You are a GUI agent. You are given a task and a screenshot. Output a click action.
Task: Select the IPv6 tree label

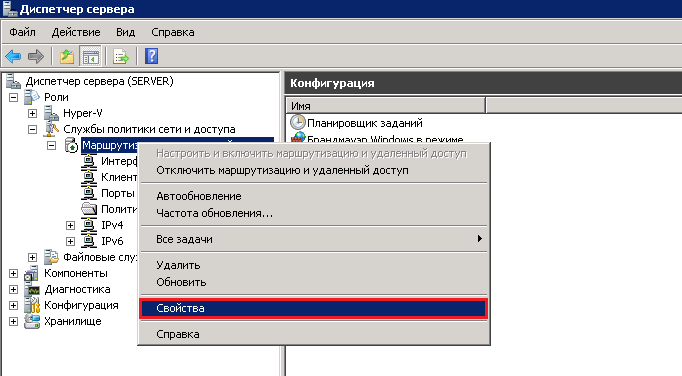click(112, 241)
